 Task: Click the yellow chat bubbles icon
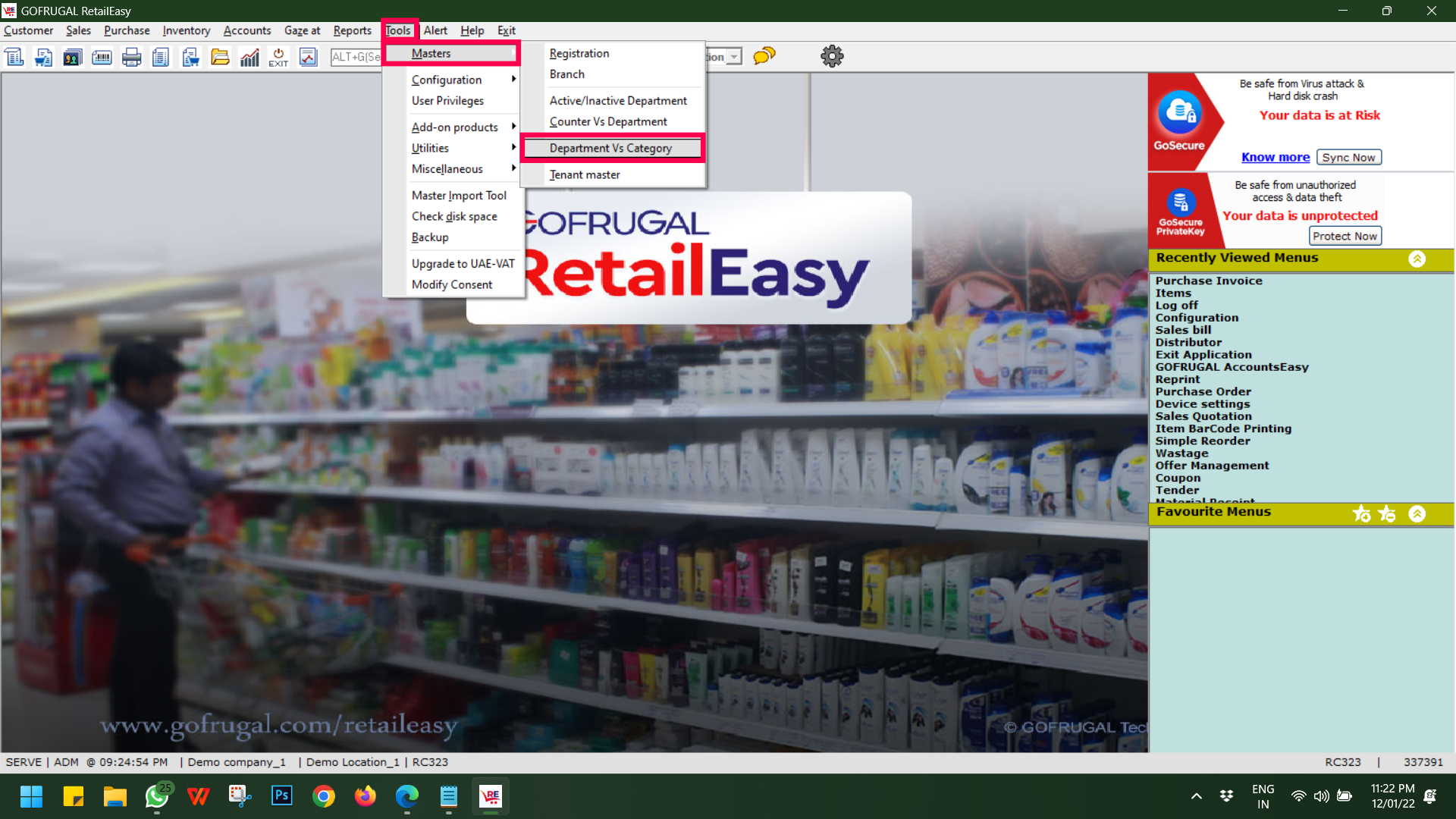[764, 56]
